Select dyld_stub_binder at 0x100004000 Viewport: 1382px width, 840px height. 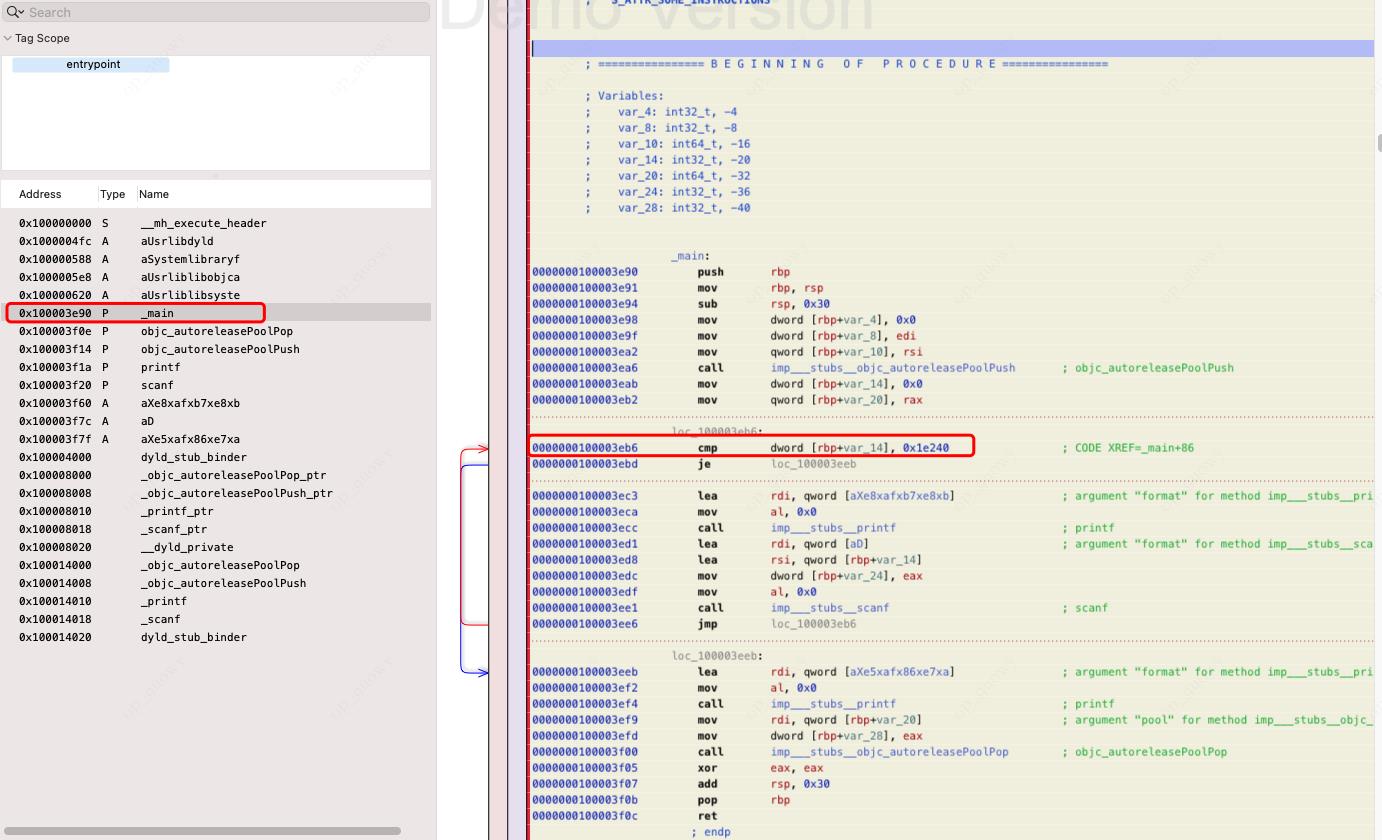coord(216,457)
